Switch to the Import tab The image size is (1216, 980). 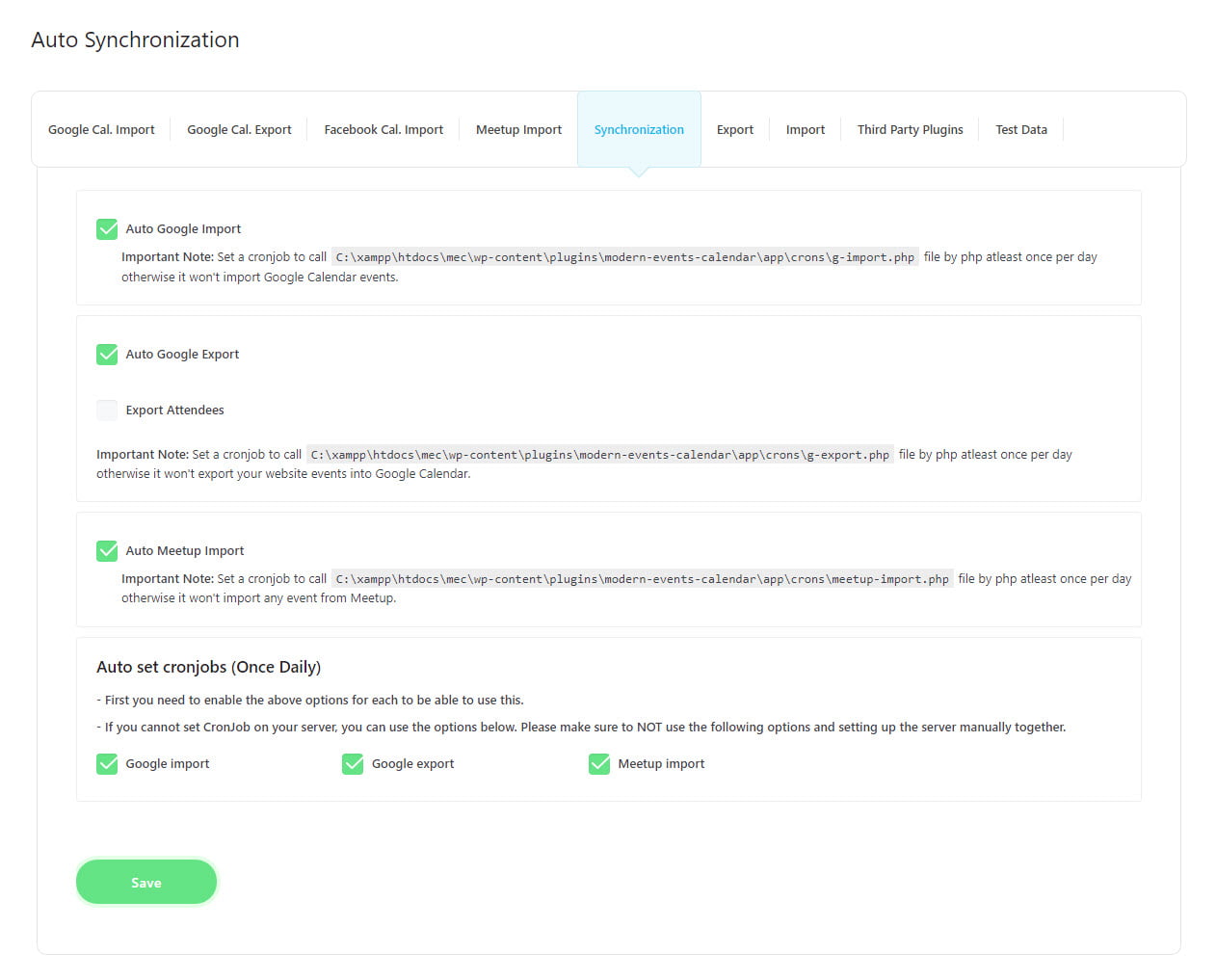[x=806, y=130]
